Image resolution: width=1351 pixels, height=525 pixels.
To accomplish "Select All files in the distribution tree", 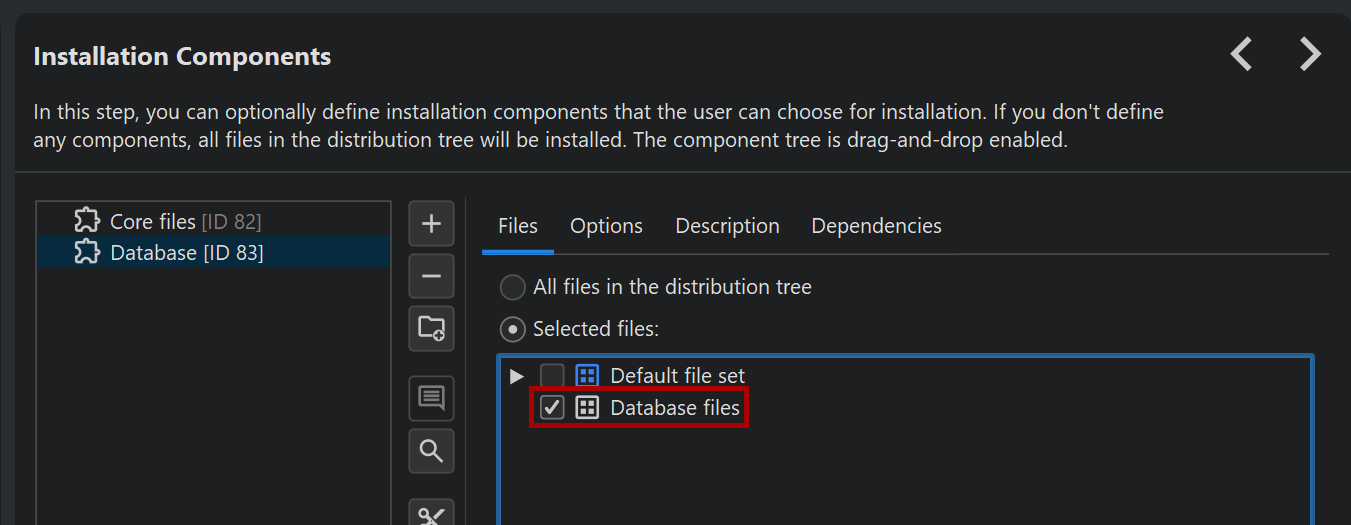I will pyautogui.click(x=513, y=288).
